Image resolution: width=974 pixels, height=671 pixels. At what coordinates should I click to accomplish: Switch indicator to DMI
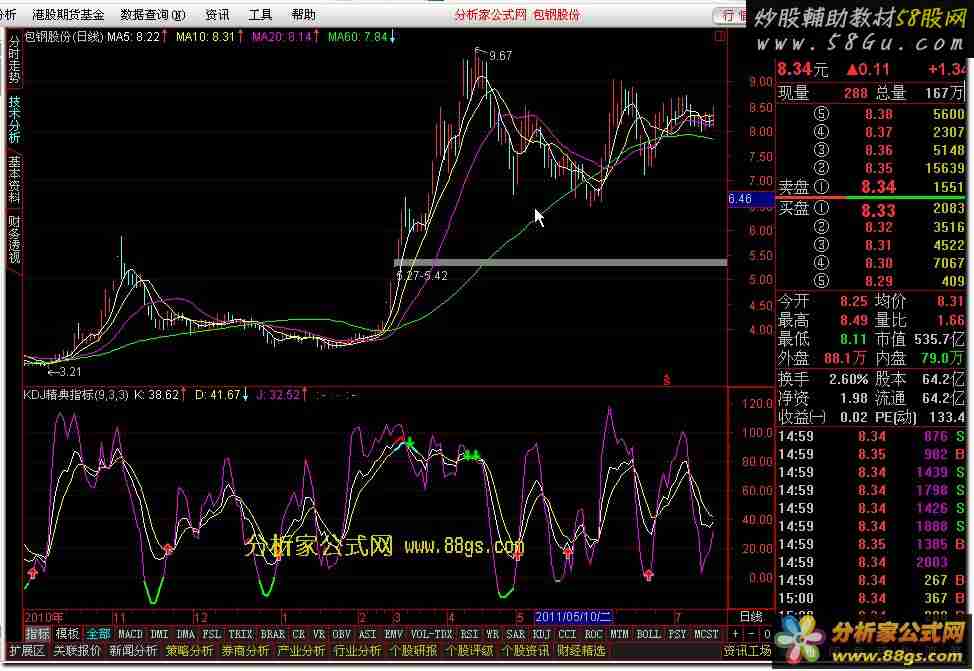(160, 634)
